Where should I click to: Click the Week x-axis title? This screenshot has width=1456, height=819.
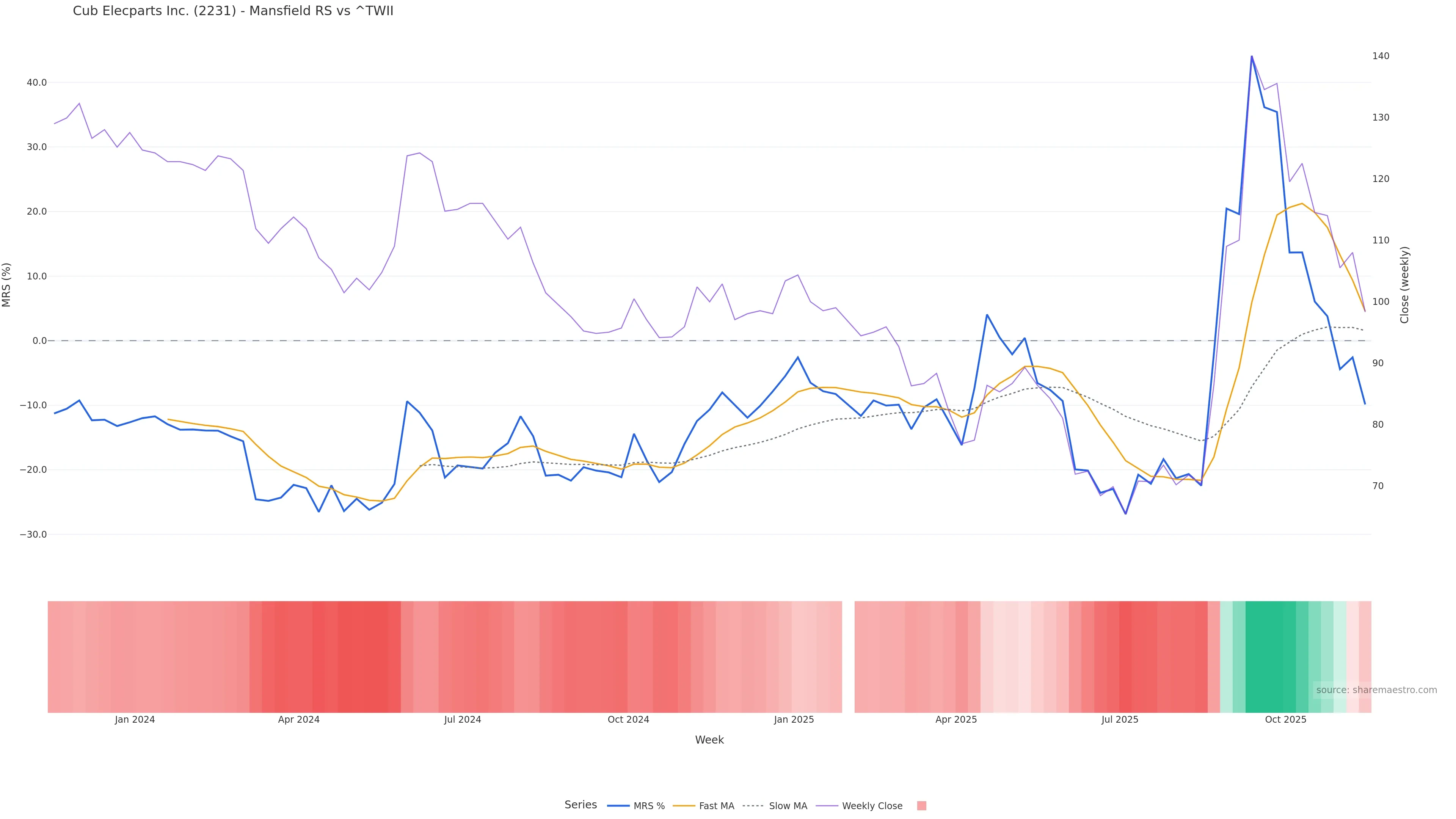point(709,740)
